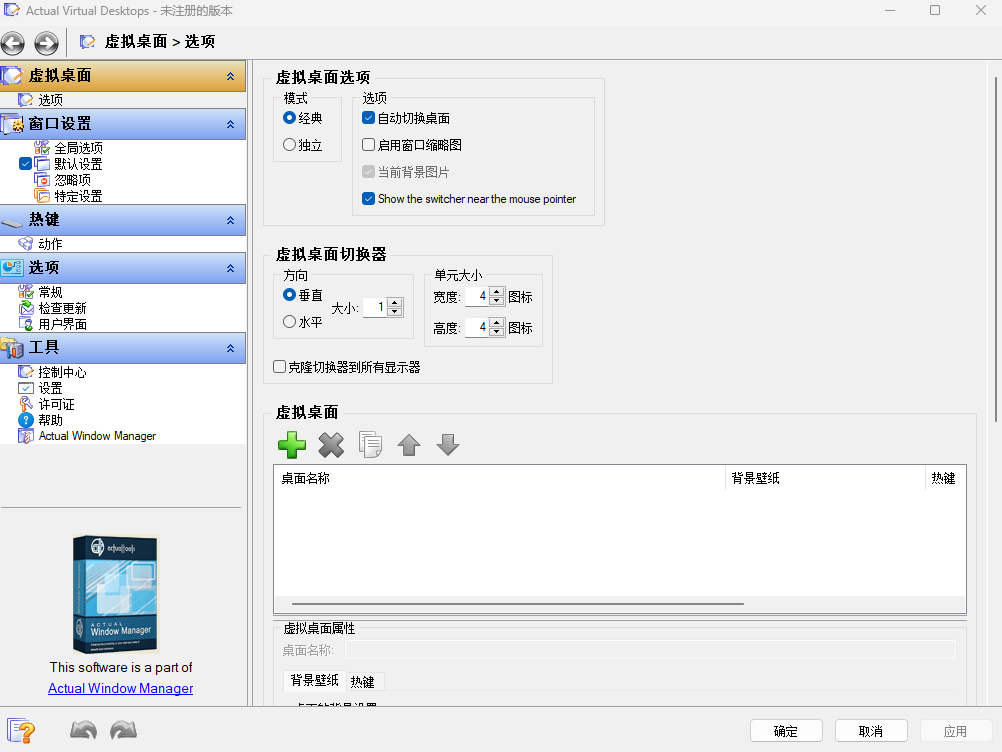Select 垂直 direction radio button
This screenshot has height=752, width=1002.
click(289, 295)
